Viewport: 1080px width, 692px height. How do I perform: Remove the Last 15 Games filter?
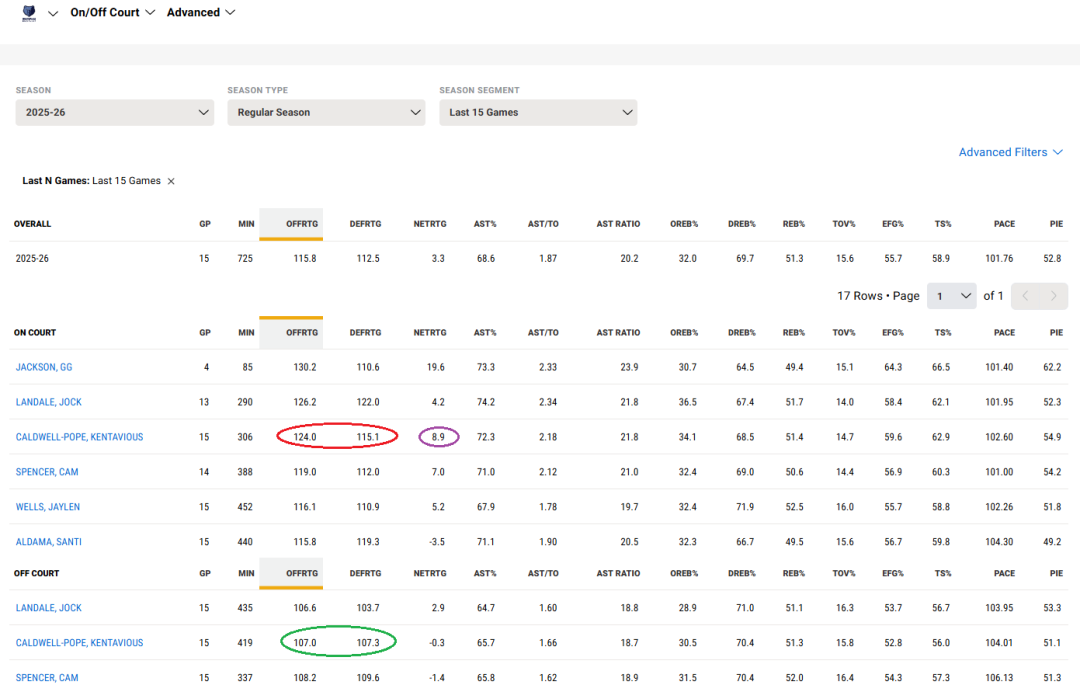pos(171,181)
